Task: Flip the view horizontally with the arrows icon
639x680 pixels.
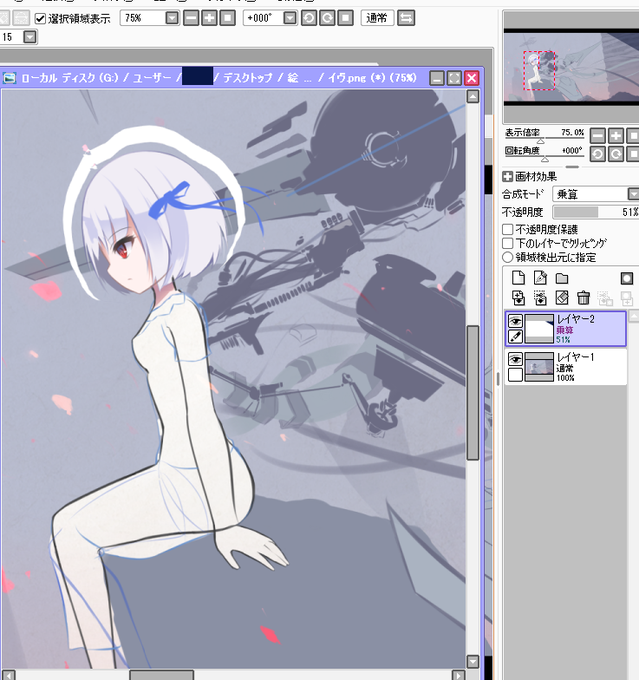Action: (406, 18)
